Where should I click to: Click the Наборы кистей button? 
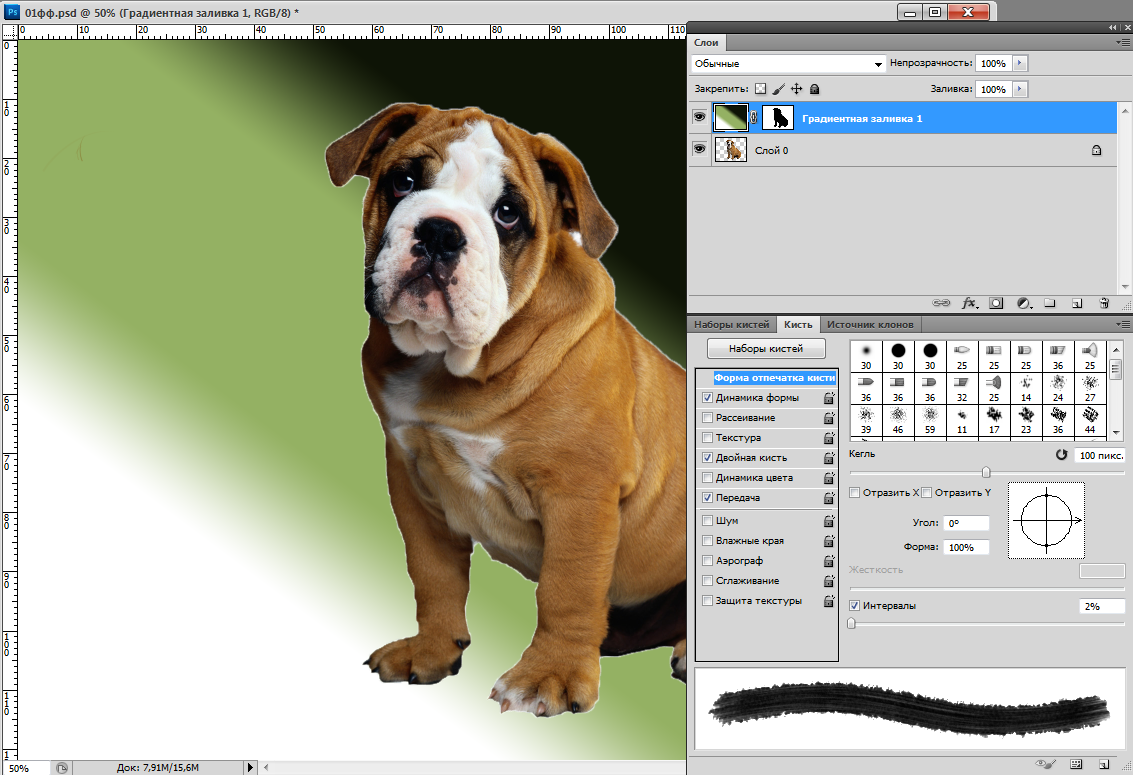click(766, 348)
